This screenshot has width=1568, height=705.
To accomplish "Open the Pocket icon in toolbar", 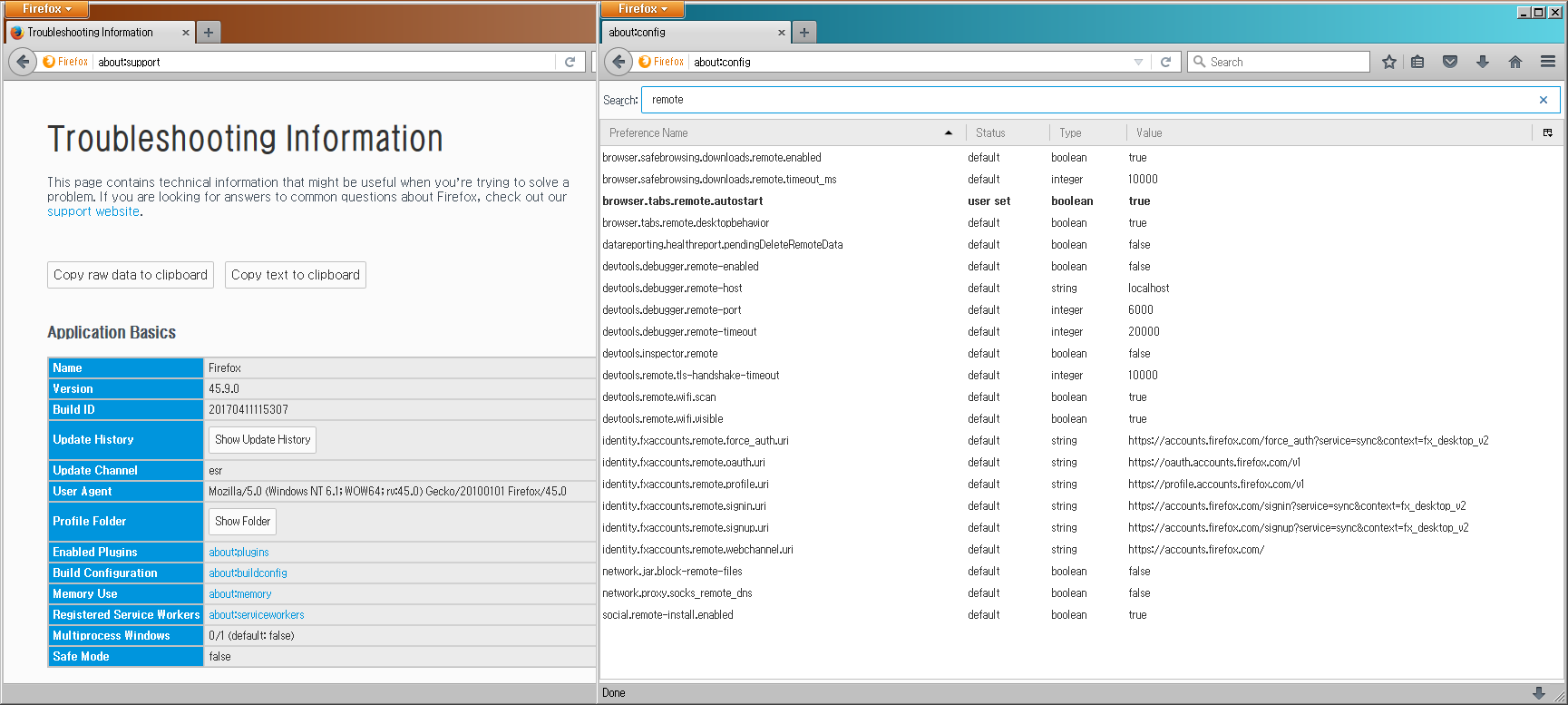I will click(x=1450, y=62).
